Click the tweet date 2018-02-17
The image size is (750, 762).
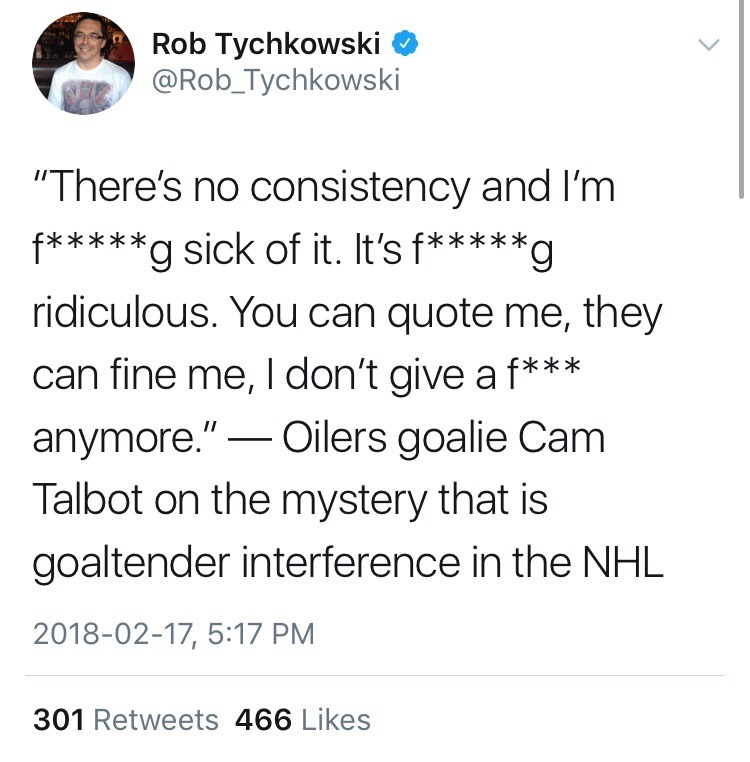(x=117, y=632)
